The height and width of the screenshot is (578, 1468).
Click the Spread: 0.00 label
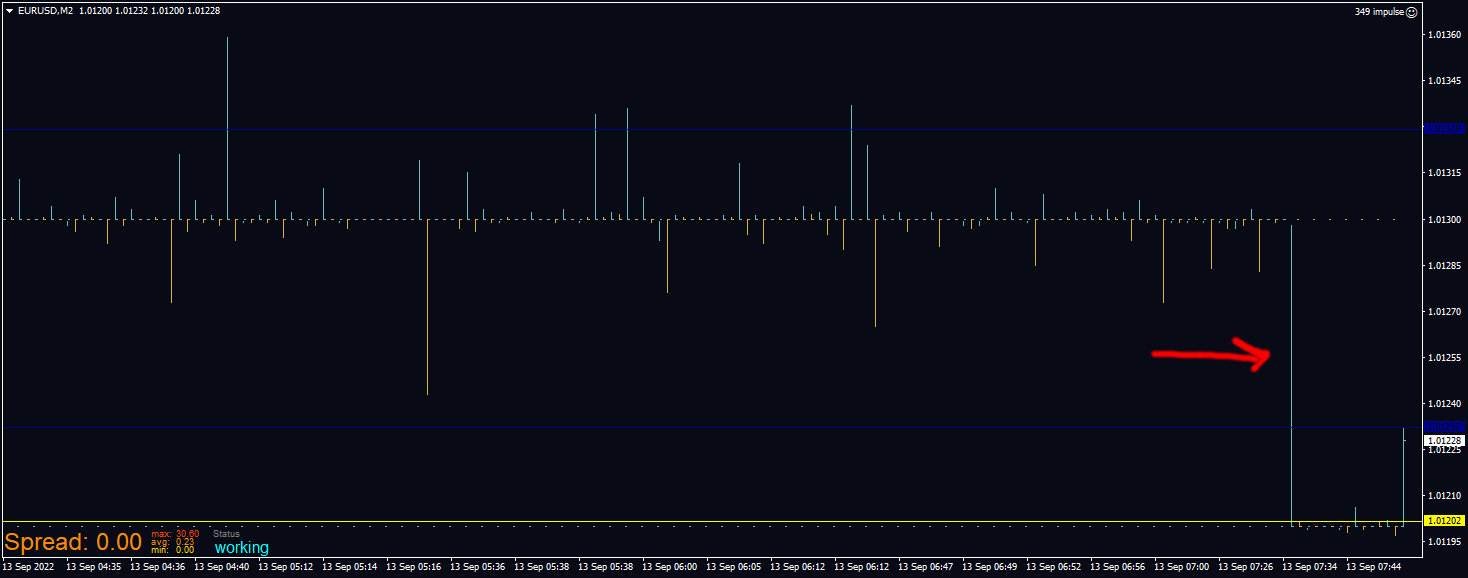point(73,543)
